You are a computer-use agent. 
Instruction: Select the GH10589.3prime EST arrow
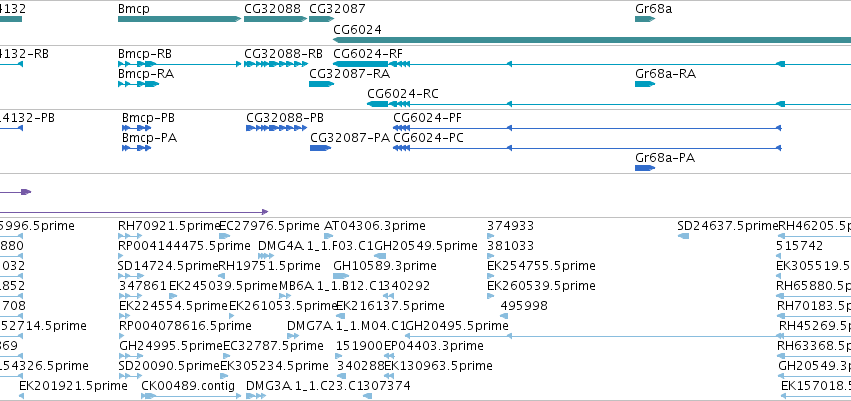(341, 276)
